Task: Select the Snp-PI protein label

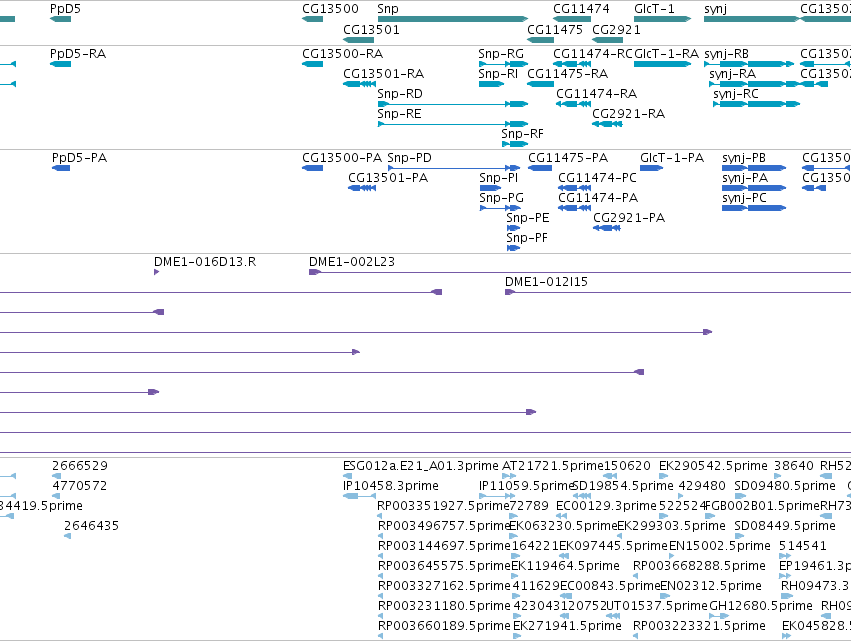Action: point(499,178)
